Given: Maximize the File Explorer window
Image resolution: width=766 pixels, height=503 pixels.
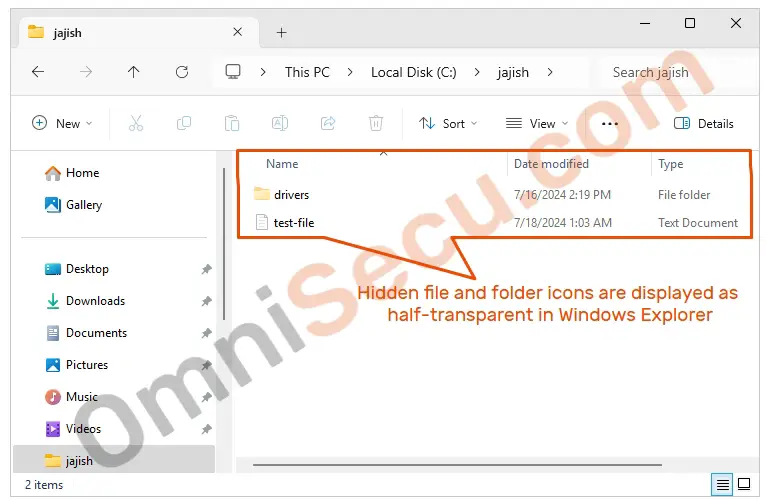Looking at the screenshot, I should coord(690,23).
